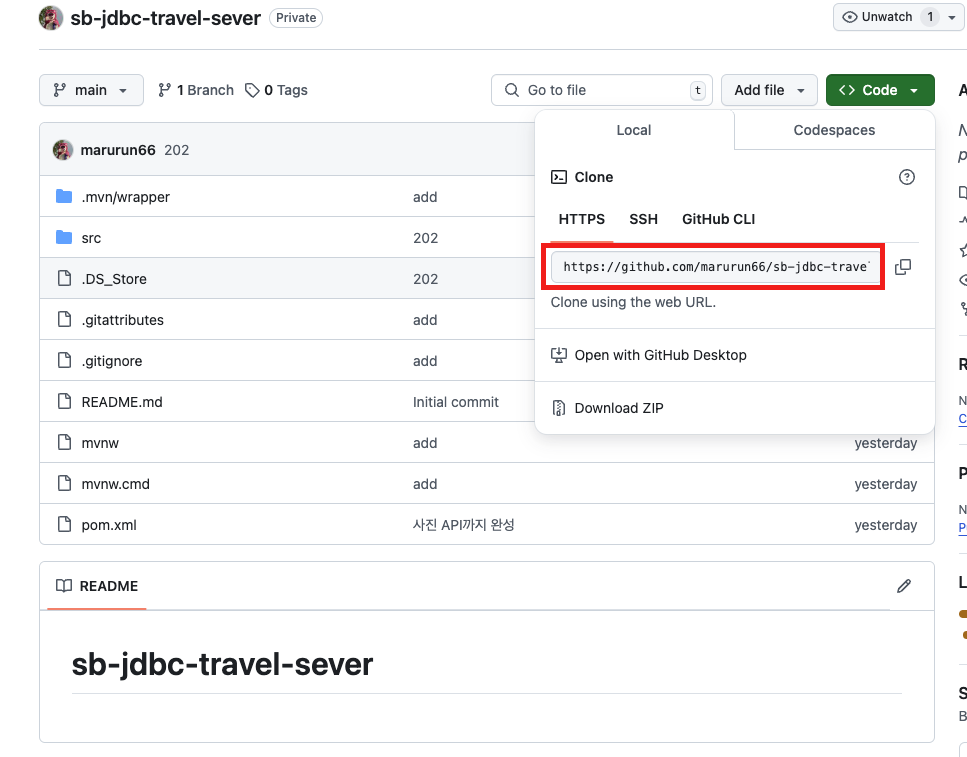Click the .DS_Store file icon

click(64, 278)
